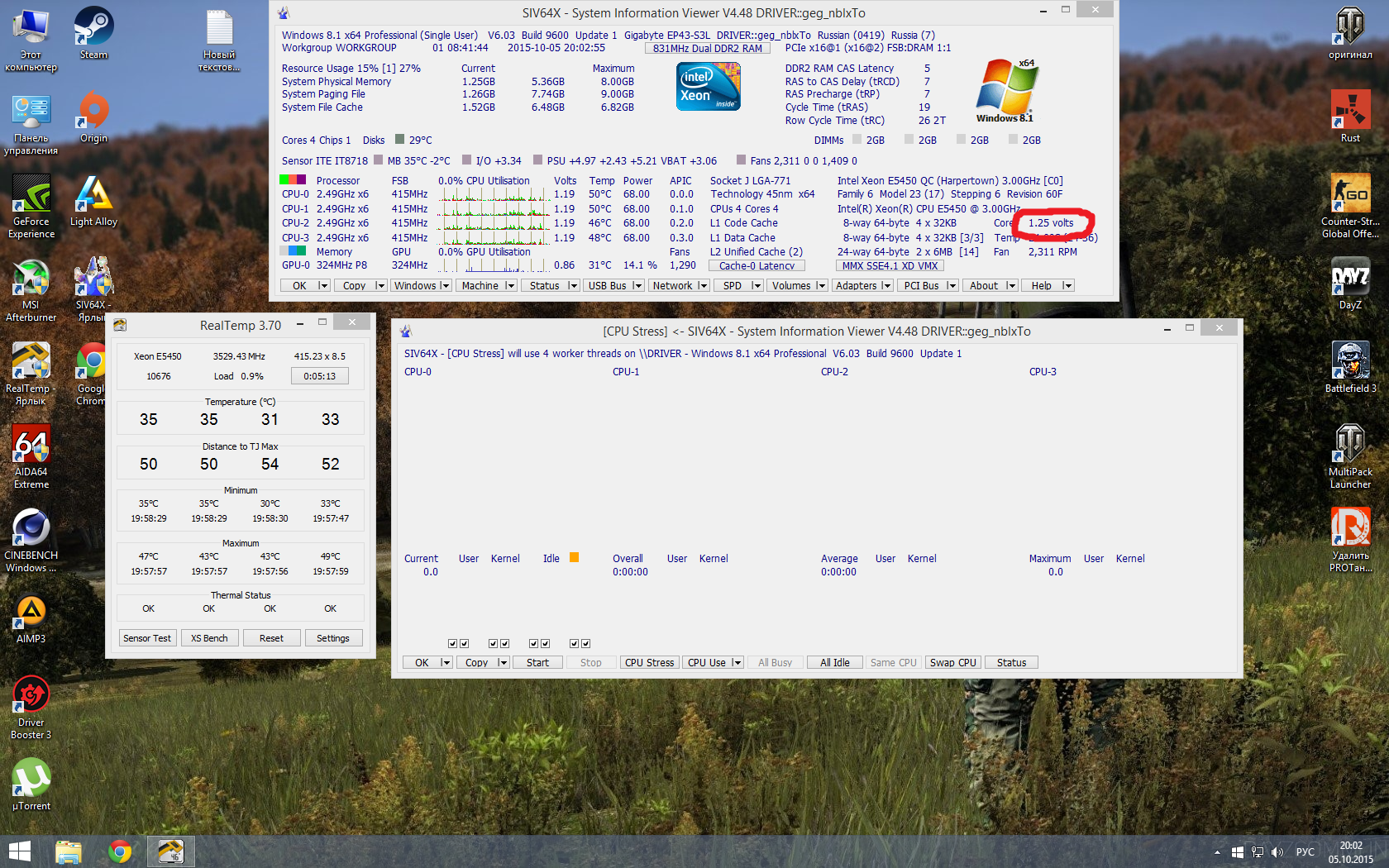The width and height of the screenshot is (1389, 868).
Task: Select the GeForce Experience desktop icon
Action: [x=31, y=206]
